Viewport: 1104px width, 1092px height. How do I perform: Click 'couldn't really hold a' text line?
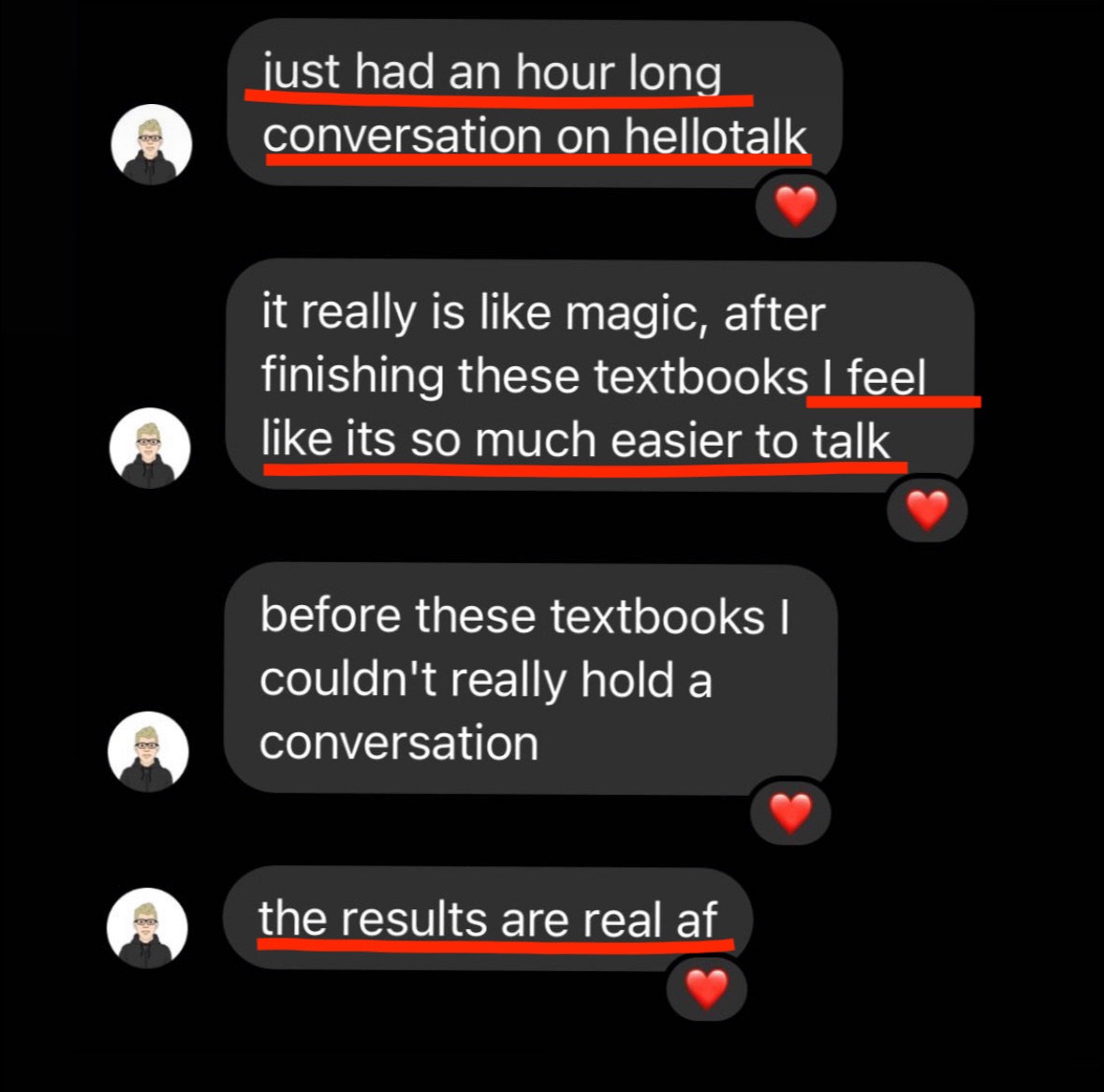pyautogui.click(x=486, y=679)
